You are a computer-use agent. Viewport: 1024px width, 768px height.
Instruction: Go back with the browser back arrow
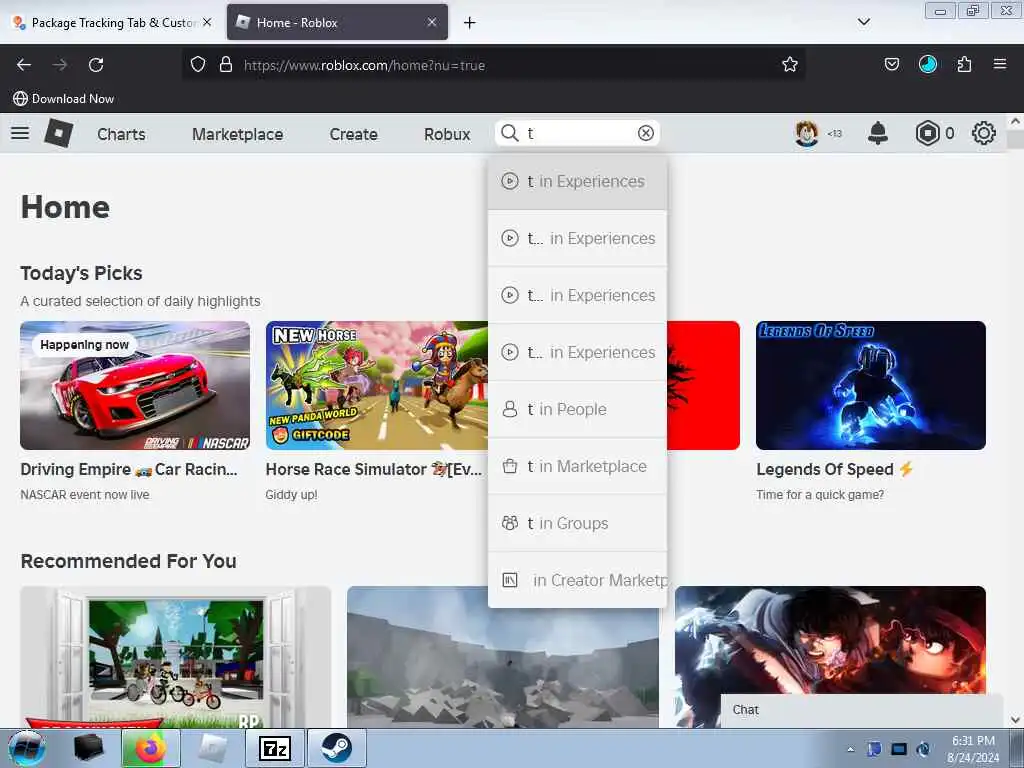pyautogui.click(x=24, y=65)
